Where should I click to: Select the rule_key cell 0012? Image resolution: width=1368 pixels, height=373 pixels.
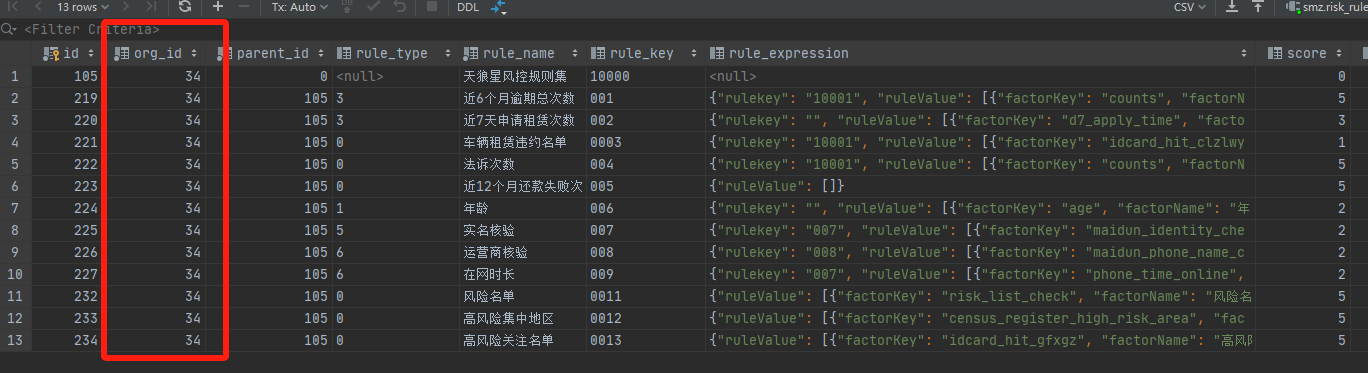click(x=645, y=318)
